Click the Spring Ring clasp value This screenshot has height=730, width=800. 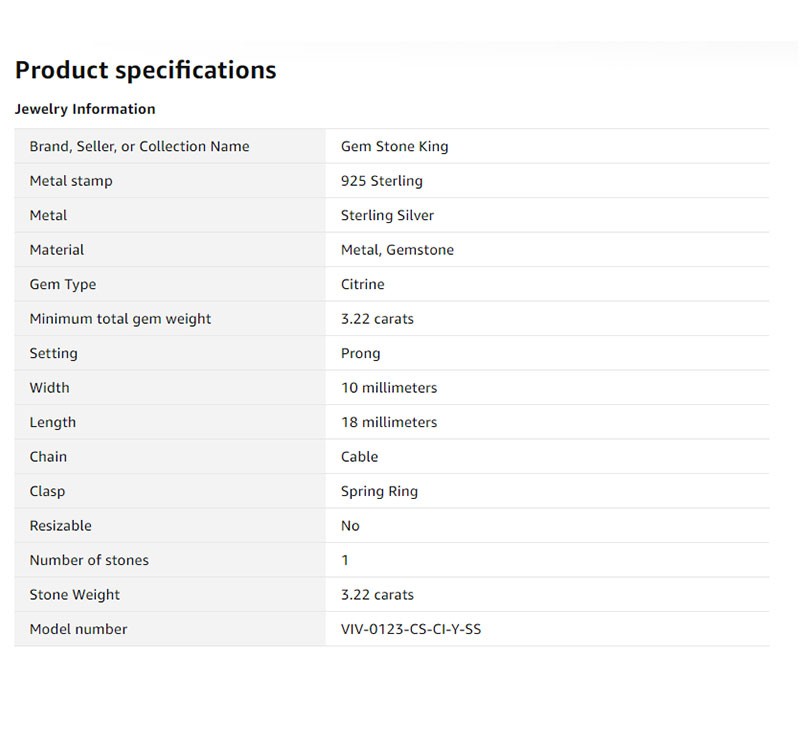click(379, 491)
